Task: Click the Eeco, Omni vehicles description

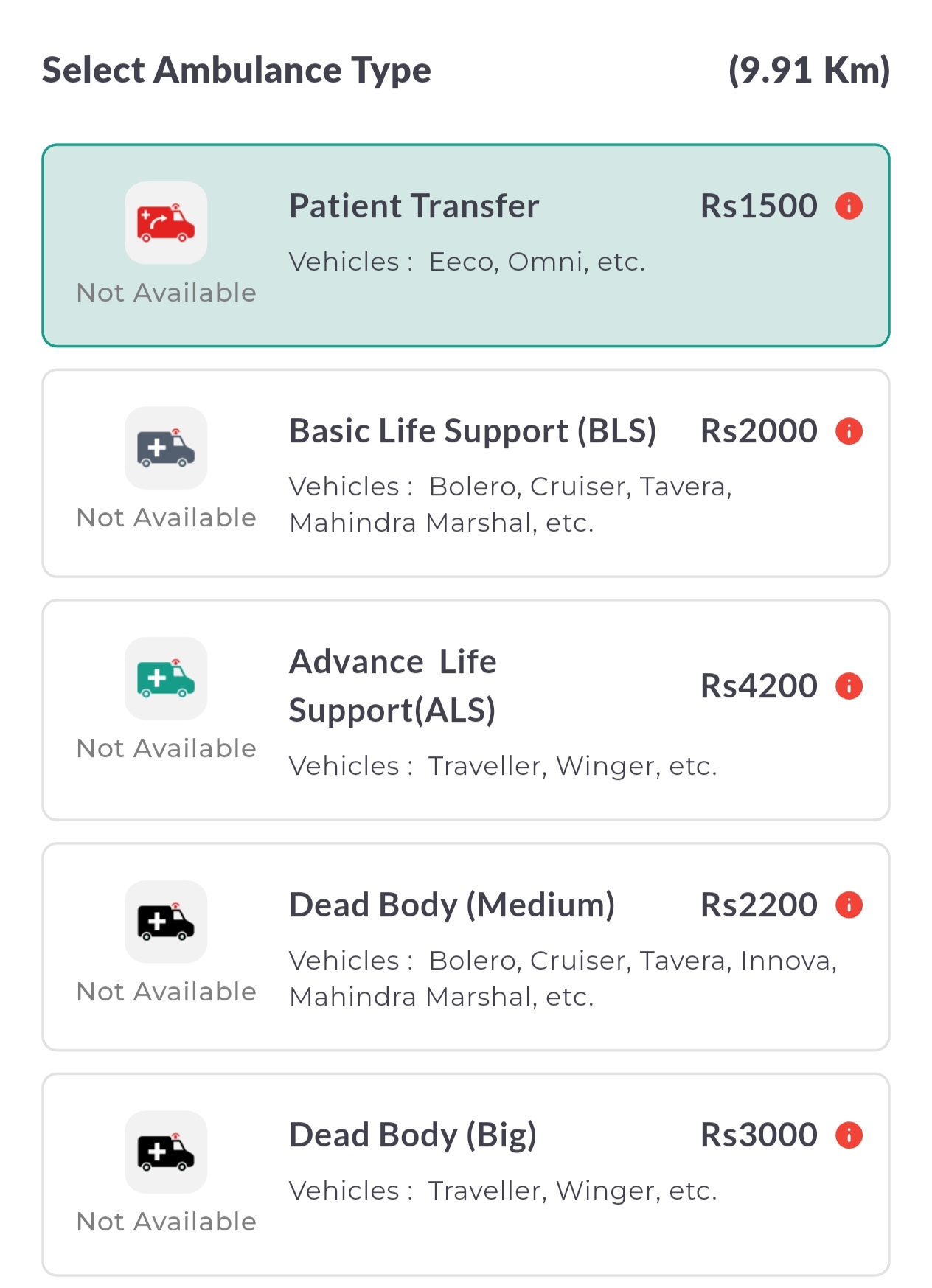Action: [467, 262]
